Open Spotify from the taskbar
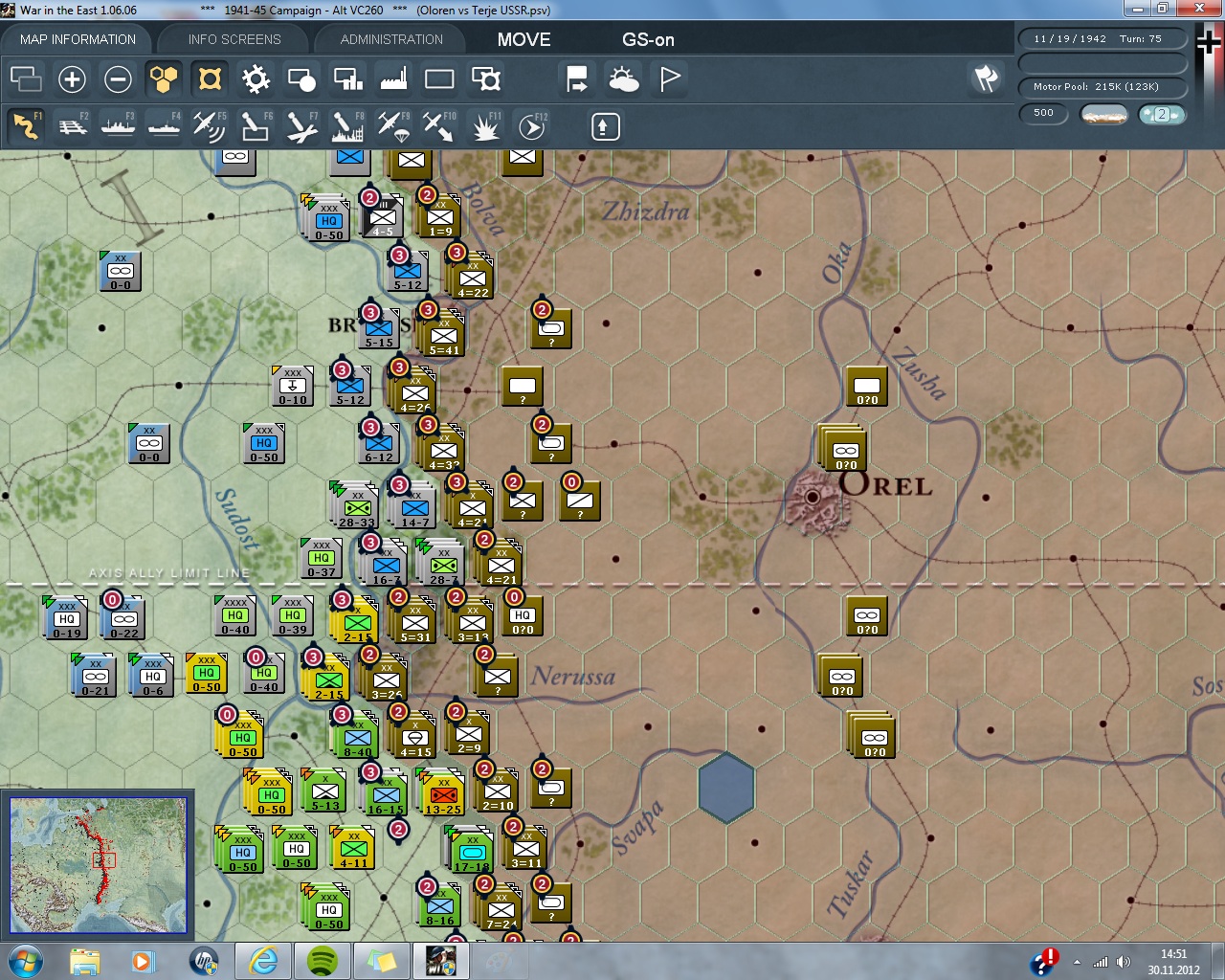The image size is (1225, 980). (323, 961)
